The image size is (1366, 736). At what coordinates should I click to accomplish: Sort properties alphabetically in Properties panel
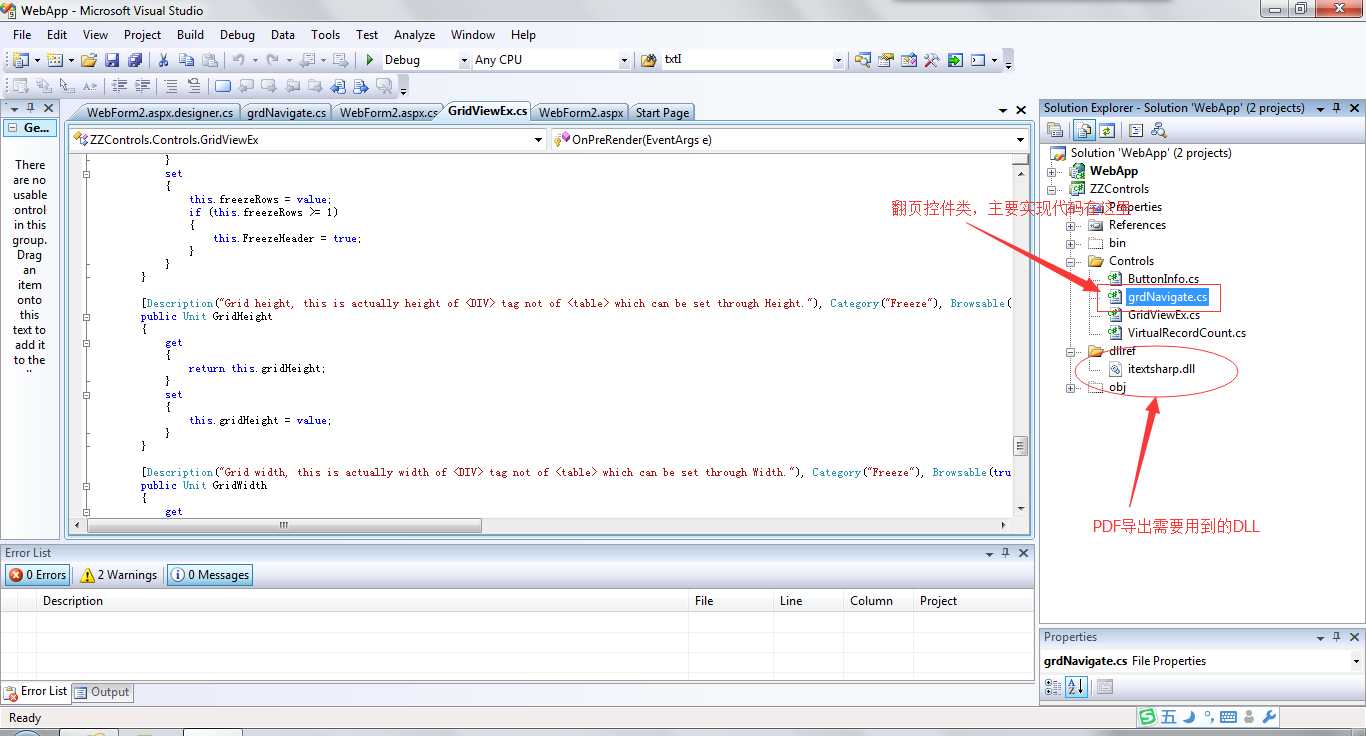pyautogui.click(x=1076, y=687)
